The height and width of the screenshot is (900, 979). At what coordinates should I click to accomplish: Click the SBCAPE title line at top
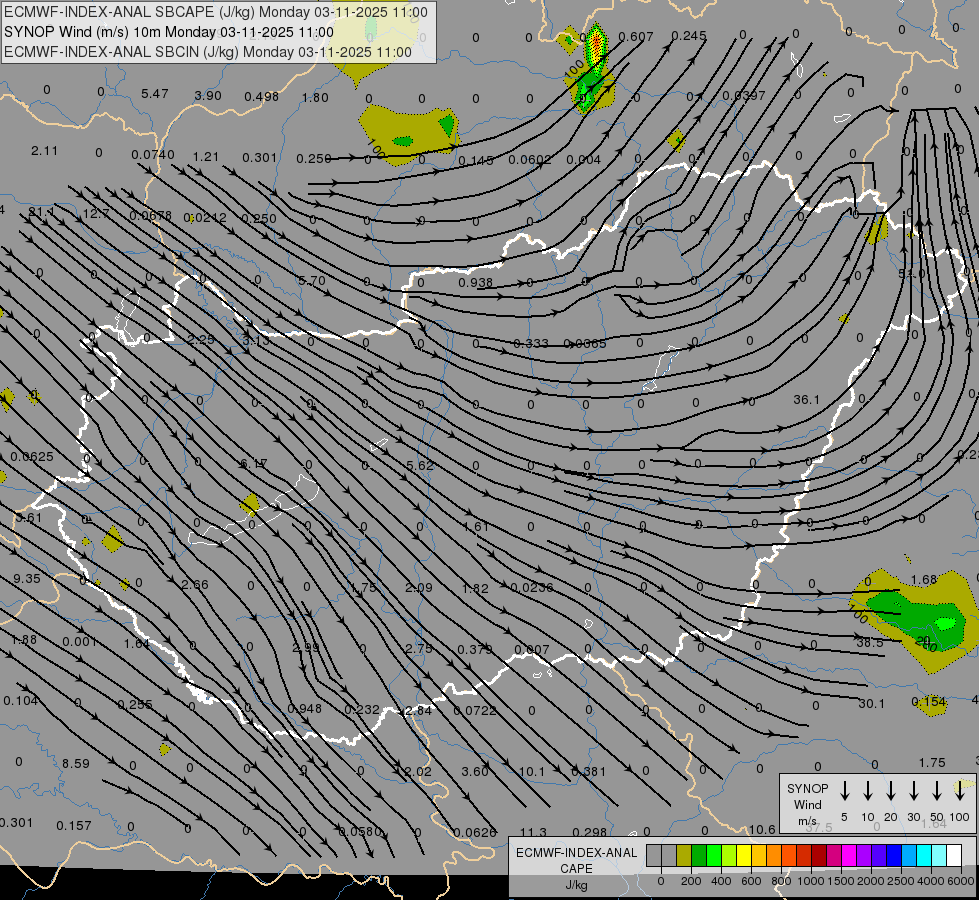click(216, 12)
